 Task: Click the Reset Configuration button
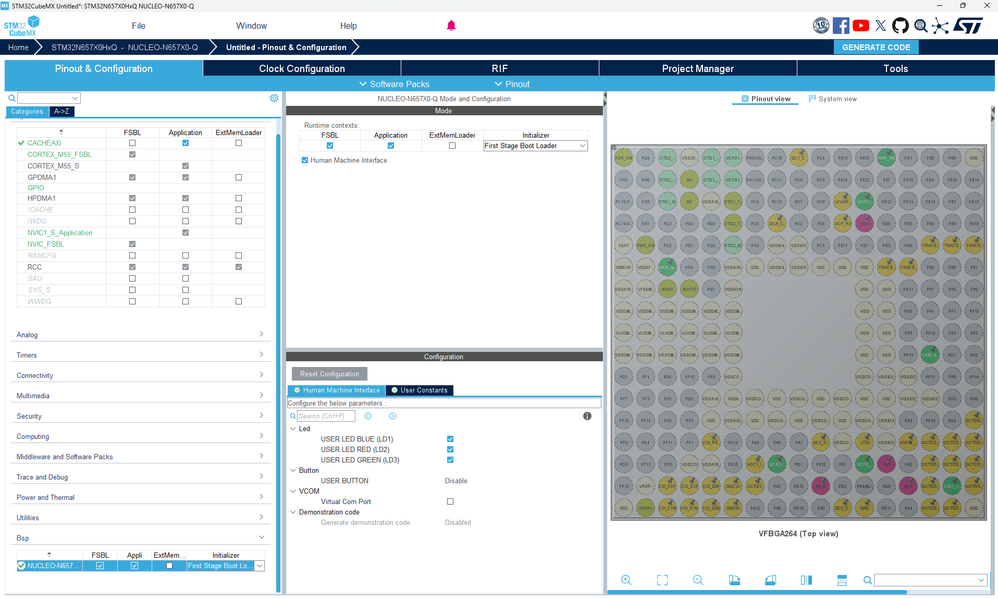(330, 374)
